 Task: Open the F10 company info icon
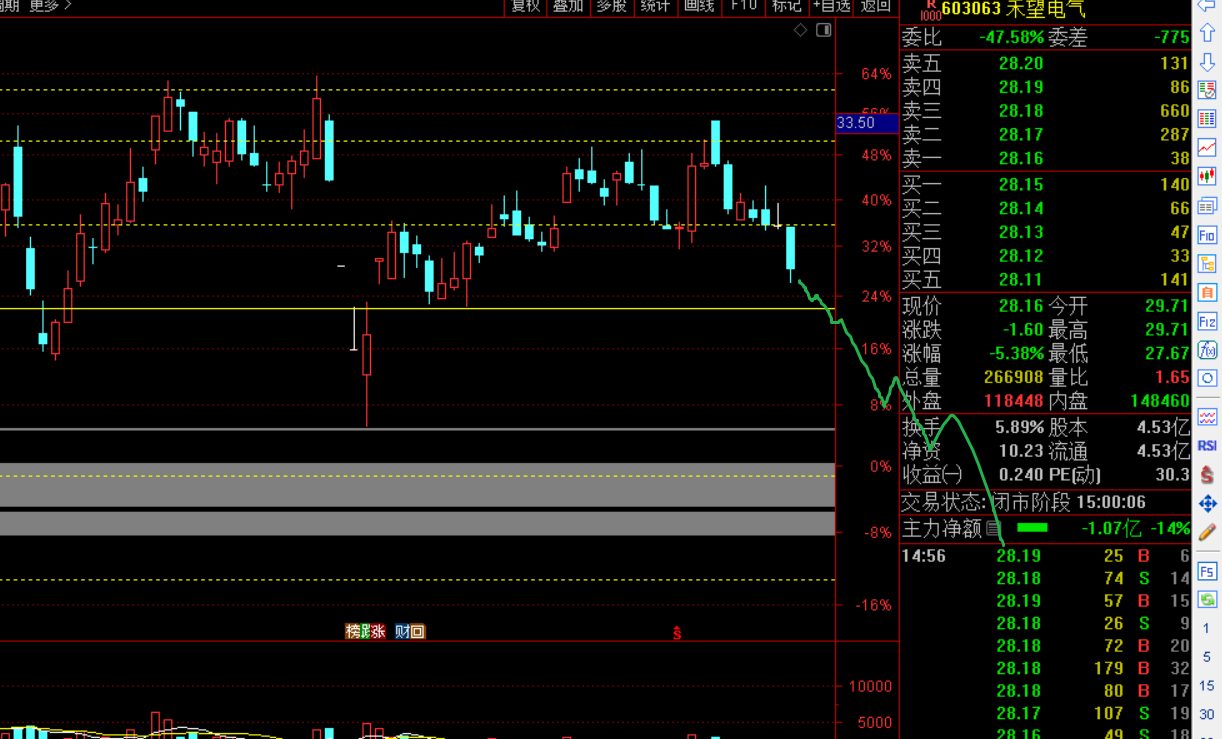pyautogui.click(x=1207, y=236)
